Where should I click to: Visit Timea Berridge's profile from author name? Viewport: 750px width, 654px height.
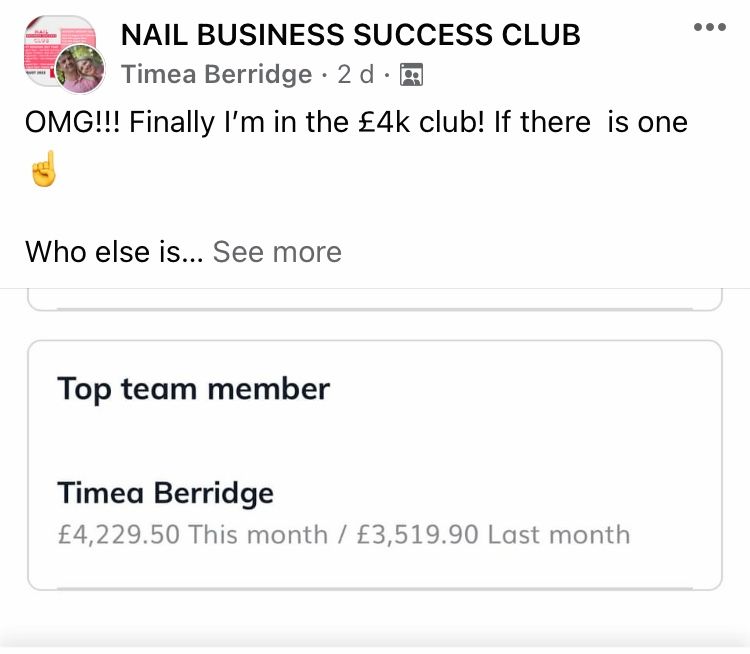(216, 75)
